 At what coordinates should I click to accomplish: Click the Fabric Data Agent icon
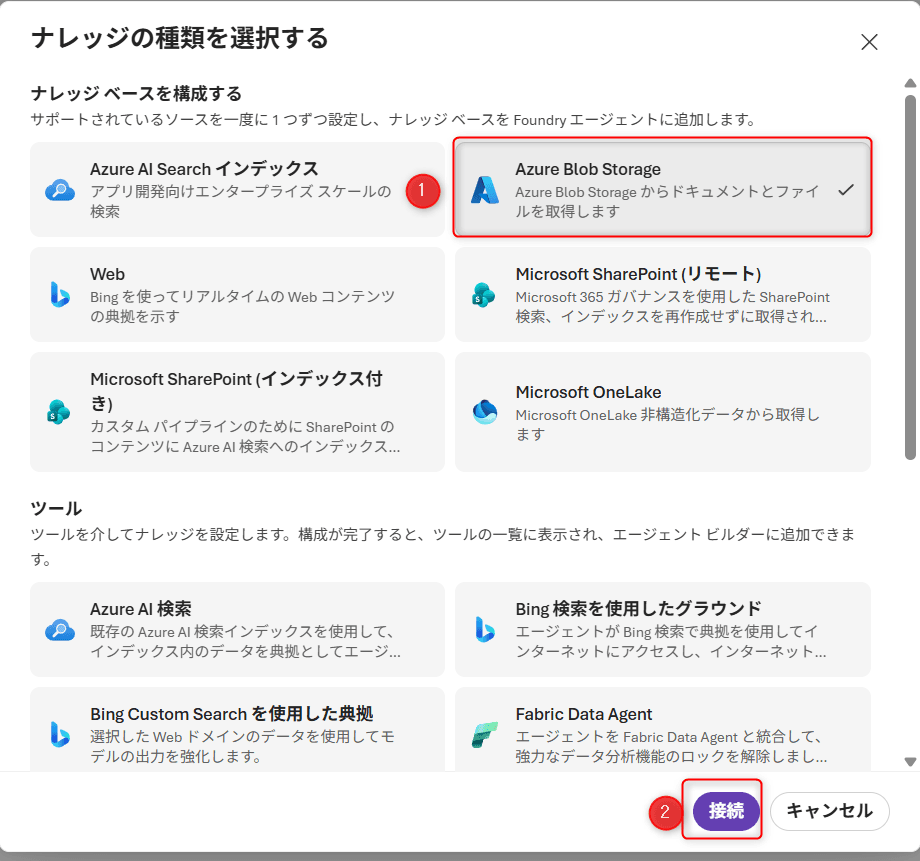click(x=485, y=735)
